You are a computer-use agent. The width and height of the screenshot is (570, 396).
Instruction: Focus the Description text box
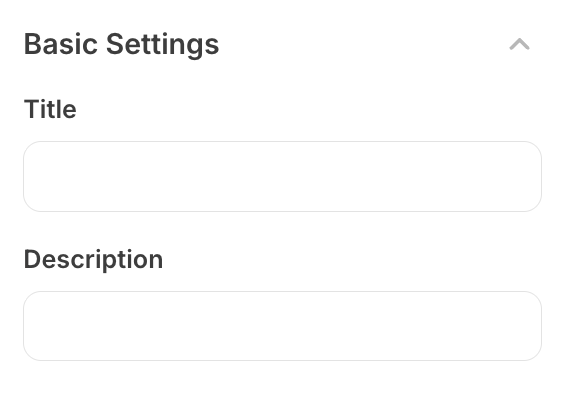(x=282, y=326)
